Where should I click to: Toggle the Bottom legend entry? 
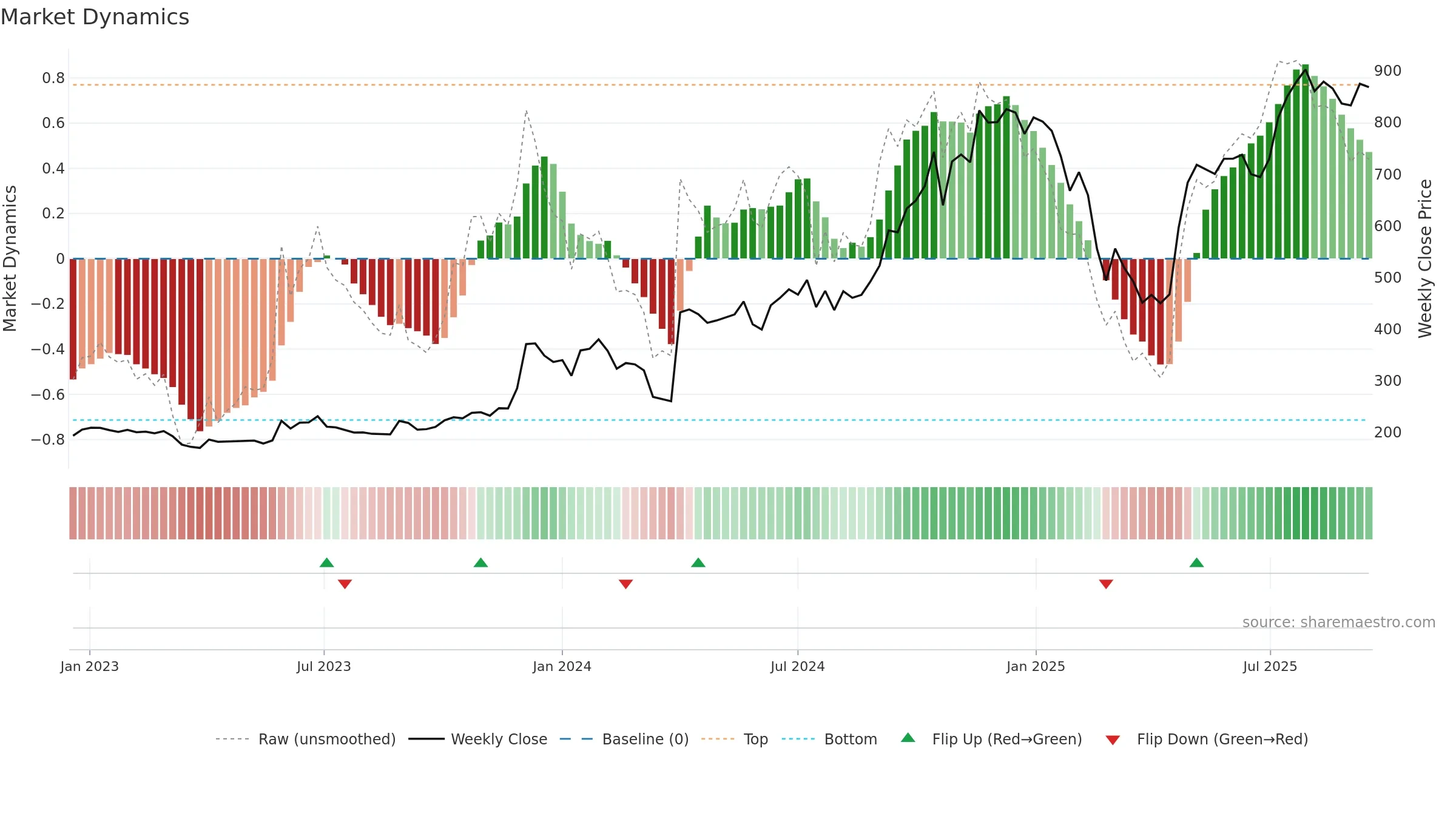click(x=829, y=739)
